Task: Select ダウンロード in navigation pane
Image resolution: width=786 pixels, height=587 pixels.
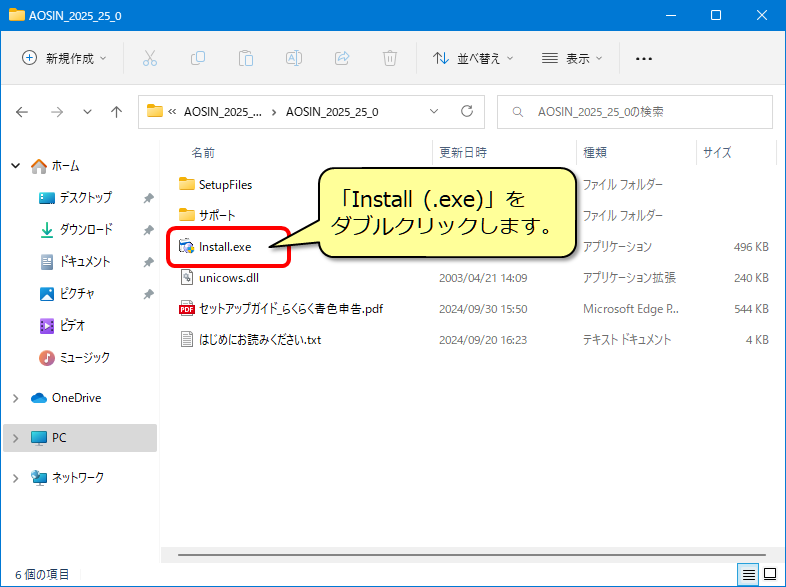Action: (85, 230)
